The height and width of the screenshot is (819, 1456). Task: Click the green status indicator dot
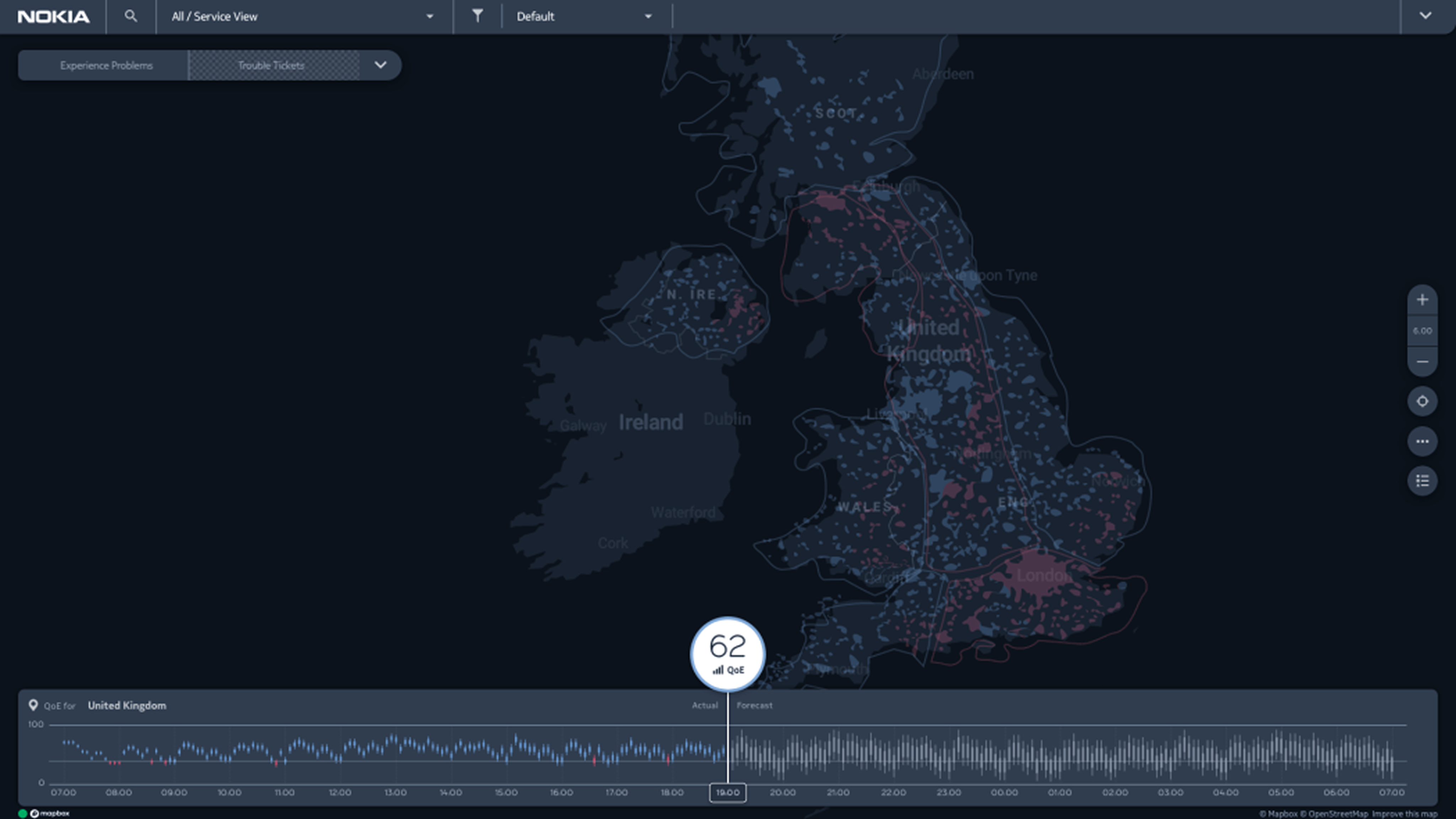(x=23, y=813)
